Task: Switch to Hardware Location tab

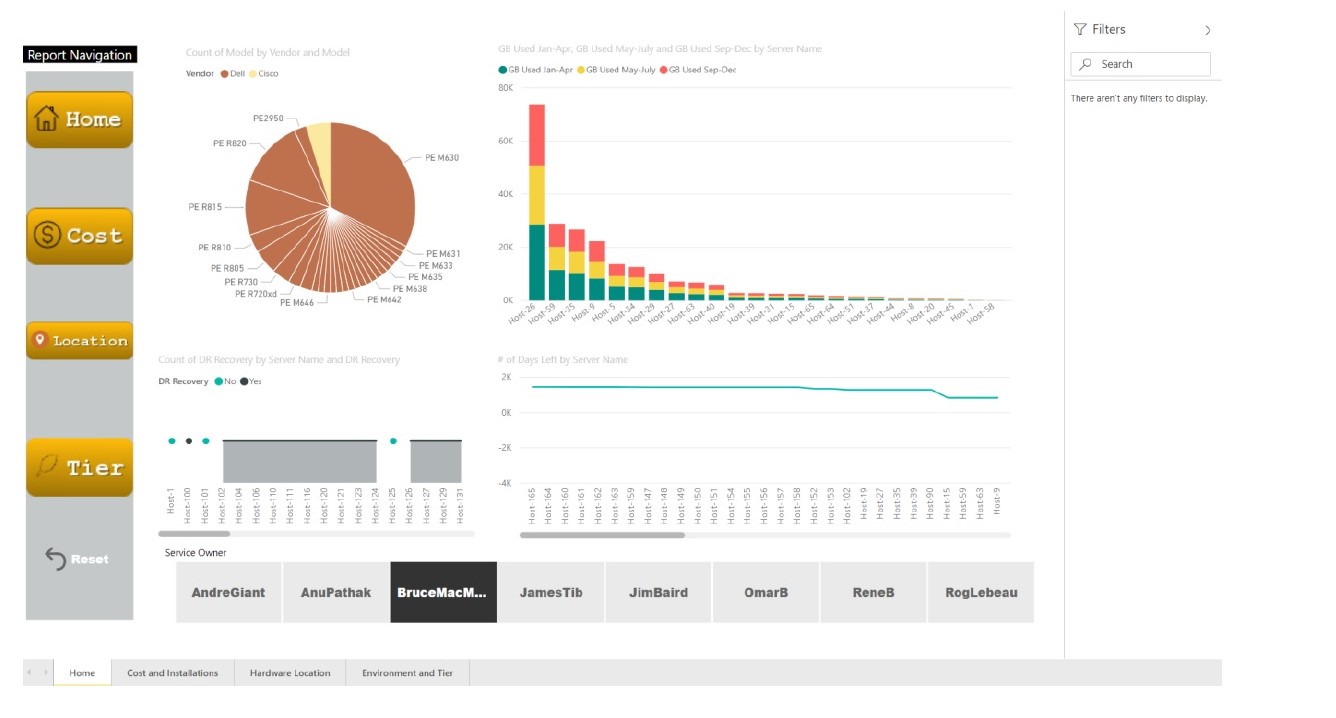Action: [290, 673]
